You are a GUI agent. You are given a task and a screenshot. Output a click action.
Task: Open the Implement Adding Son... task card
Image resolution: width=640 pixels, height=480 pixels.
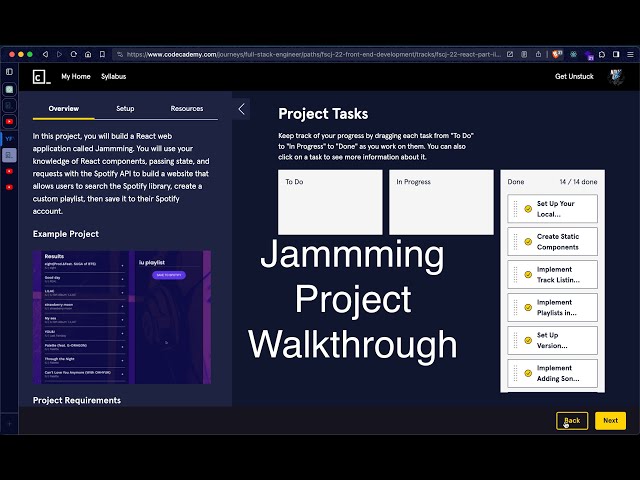coord(553,373)
